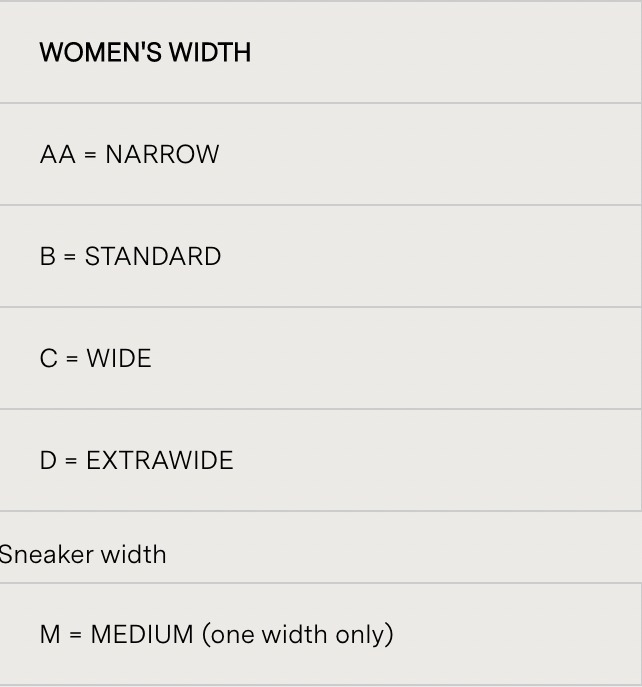
Task: Click the word EXTRAWIDE
Action: click(160, 460)
